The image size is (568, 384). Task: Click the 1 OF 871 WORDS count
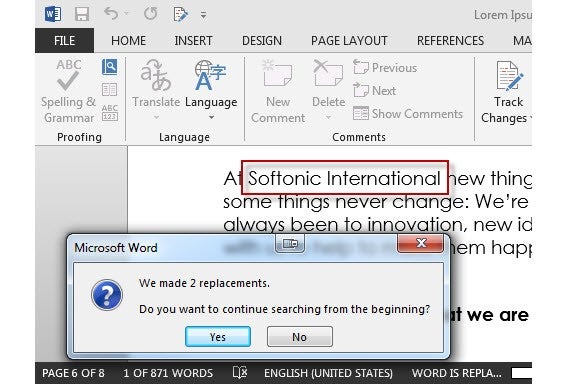[x=168, y=373]
